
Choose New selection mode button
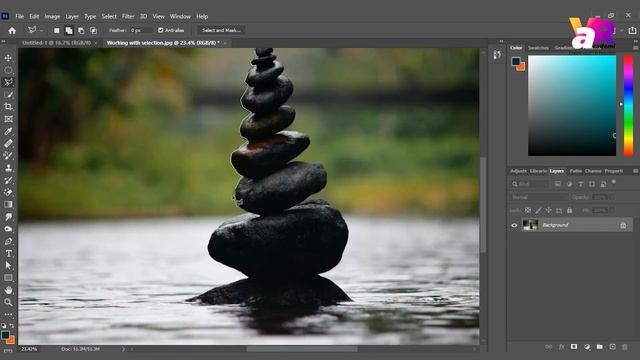click(57, 30)
